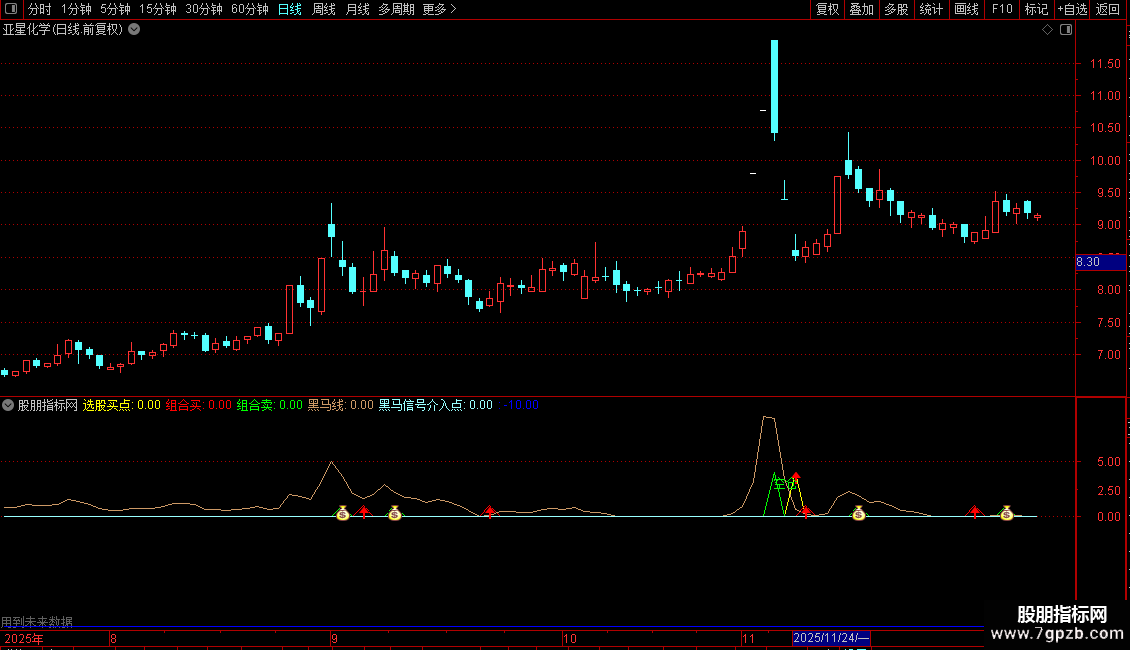Add stock with +自选 button
1130x650 pixels.
1072,9
